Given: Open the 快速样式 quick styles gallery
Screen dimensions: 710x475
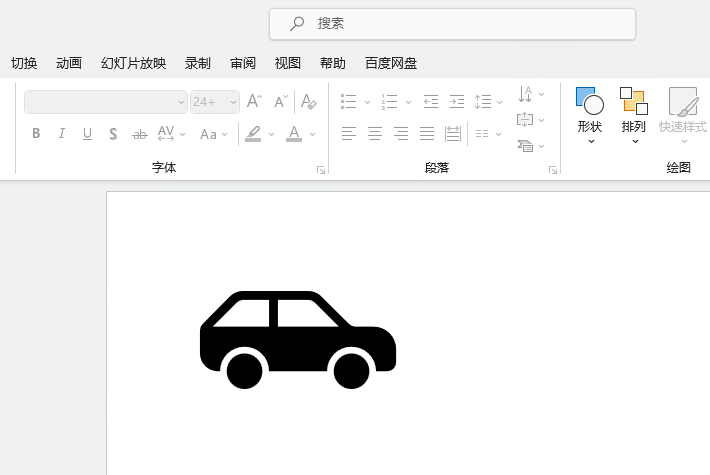Looking at the screenshot, I should click(x=683, y=115).
